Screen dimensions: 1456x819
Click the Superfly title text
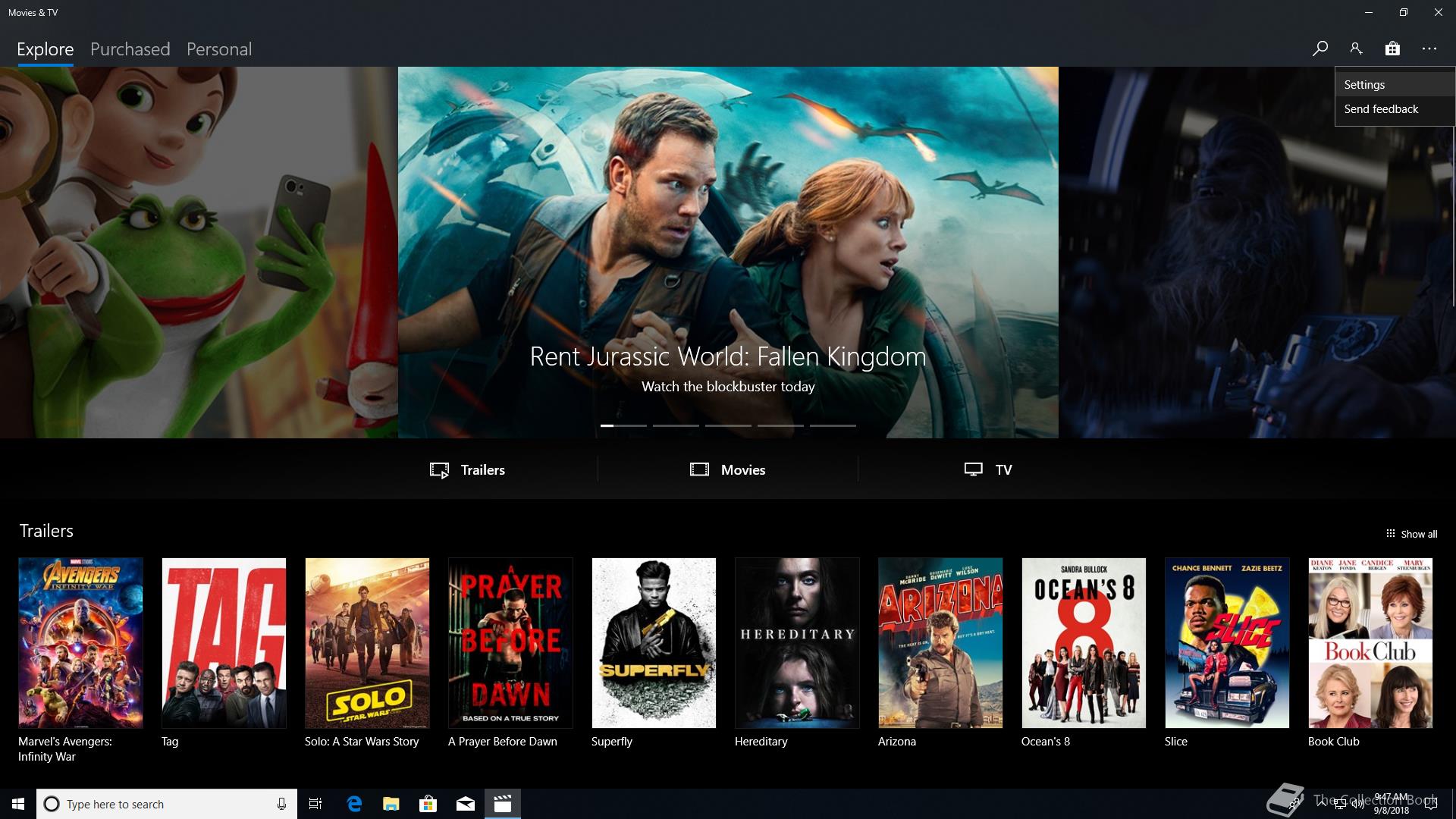tap(612, 742)
